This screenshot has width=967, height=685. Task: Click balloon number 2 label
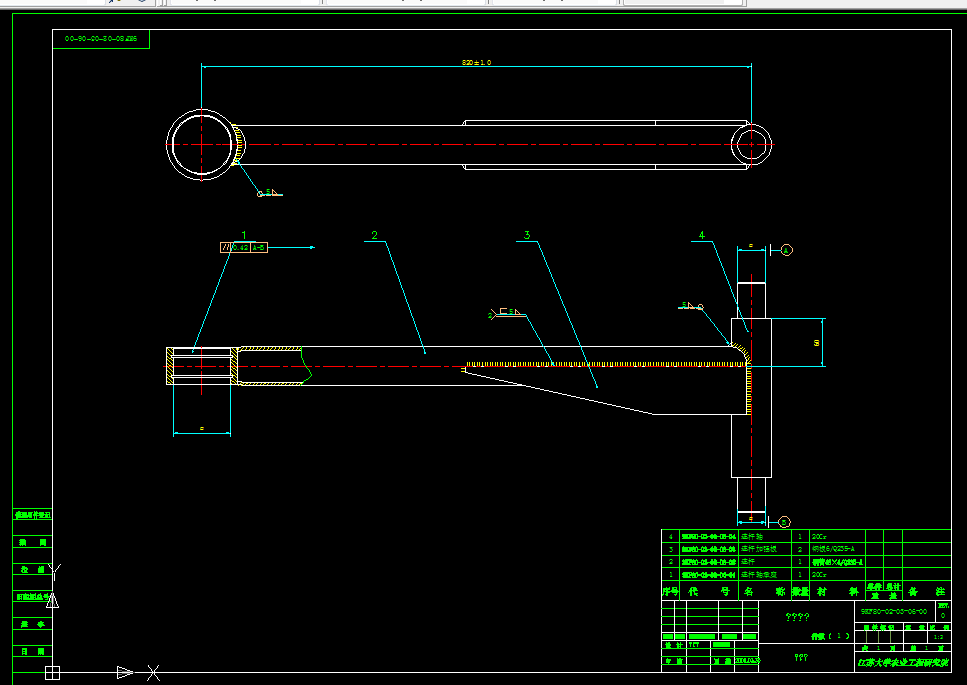pos(374,235)
